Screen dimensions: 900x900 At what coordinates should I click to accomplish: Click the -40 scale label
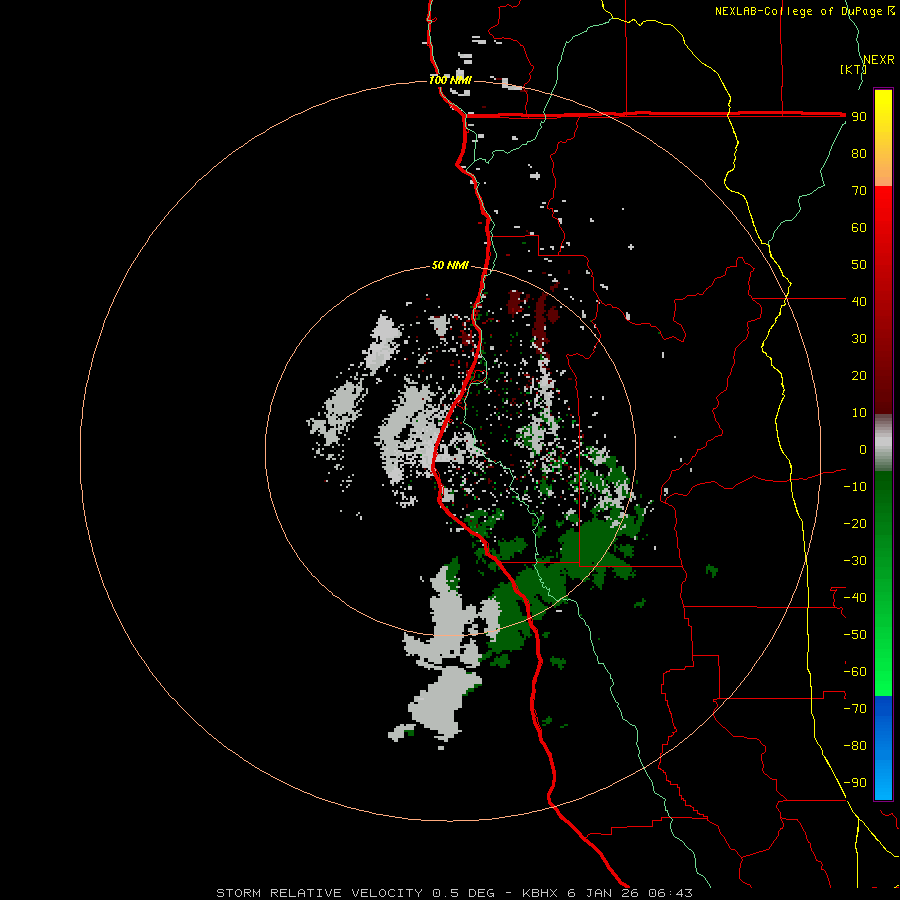[x=855, y=598]
